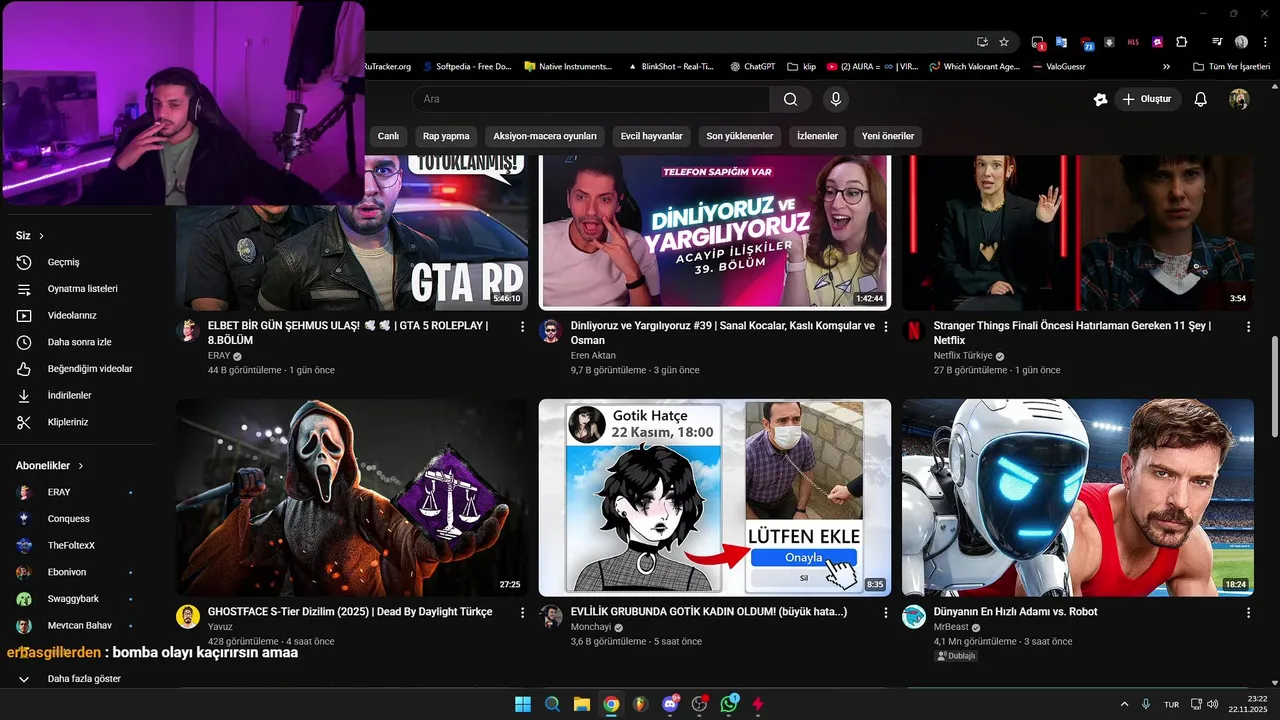Screen dimensions: 1280x720
Task: Open WhatsApp from the taskbar
Action: [x=729, y=704]
